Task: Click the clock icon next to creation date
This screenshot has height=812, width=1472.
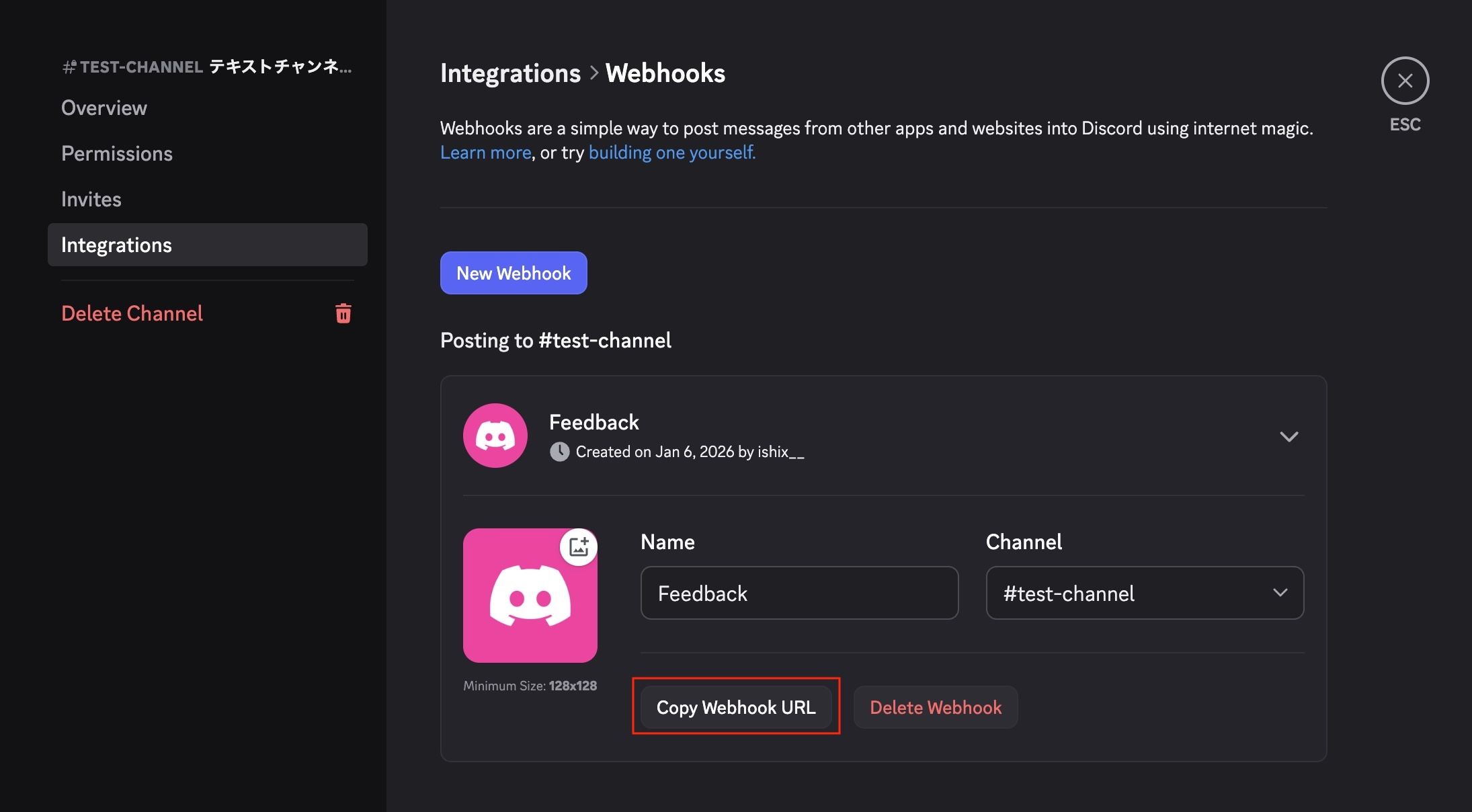Action: click(x=559, y=452)
